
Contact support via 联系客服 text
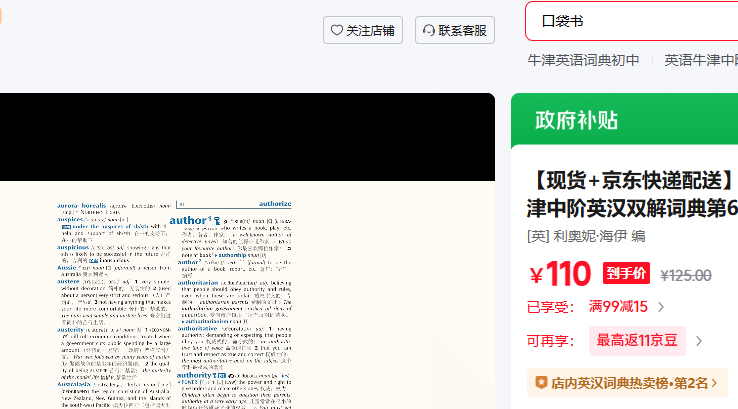pos(464,31)
